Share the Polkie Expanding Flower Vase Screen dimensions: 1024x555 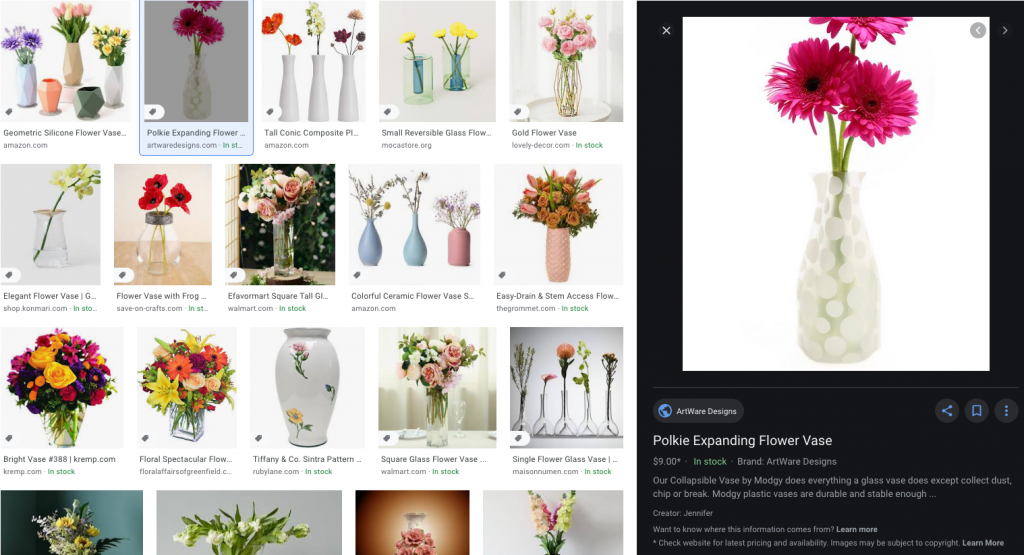coord(947,411)
